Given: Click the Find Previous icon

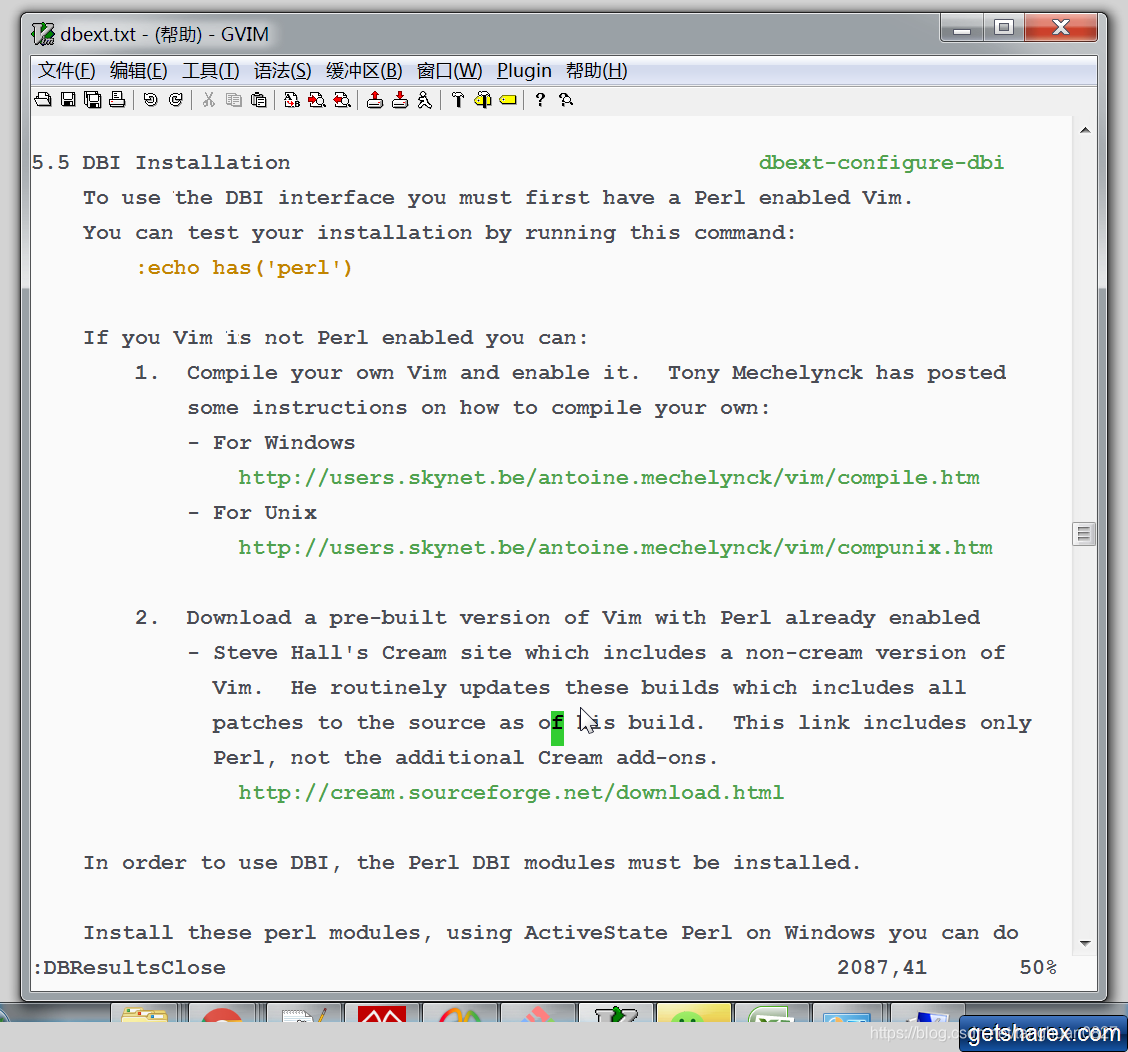Looking at the screenshot, I should pos(342,100).
